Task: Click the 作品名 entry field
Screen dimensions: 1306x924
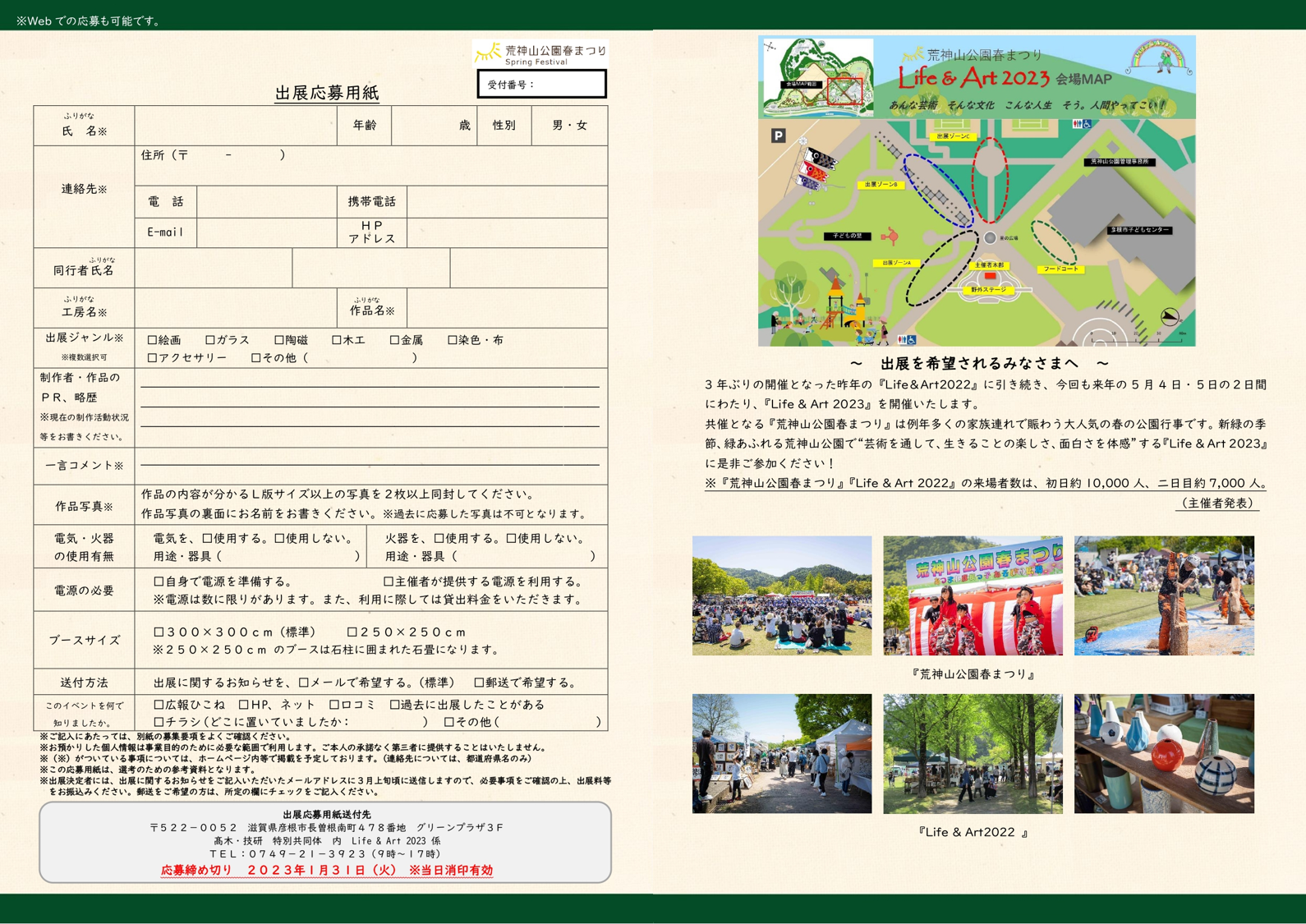Action: click(507, 308)
